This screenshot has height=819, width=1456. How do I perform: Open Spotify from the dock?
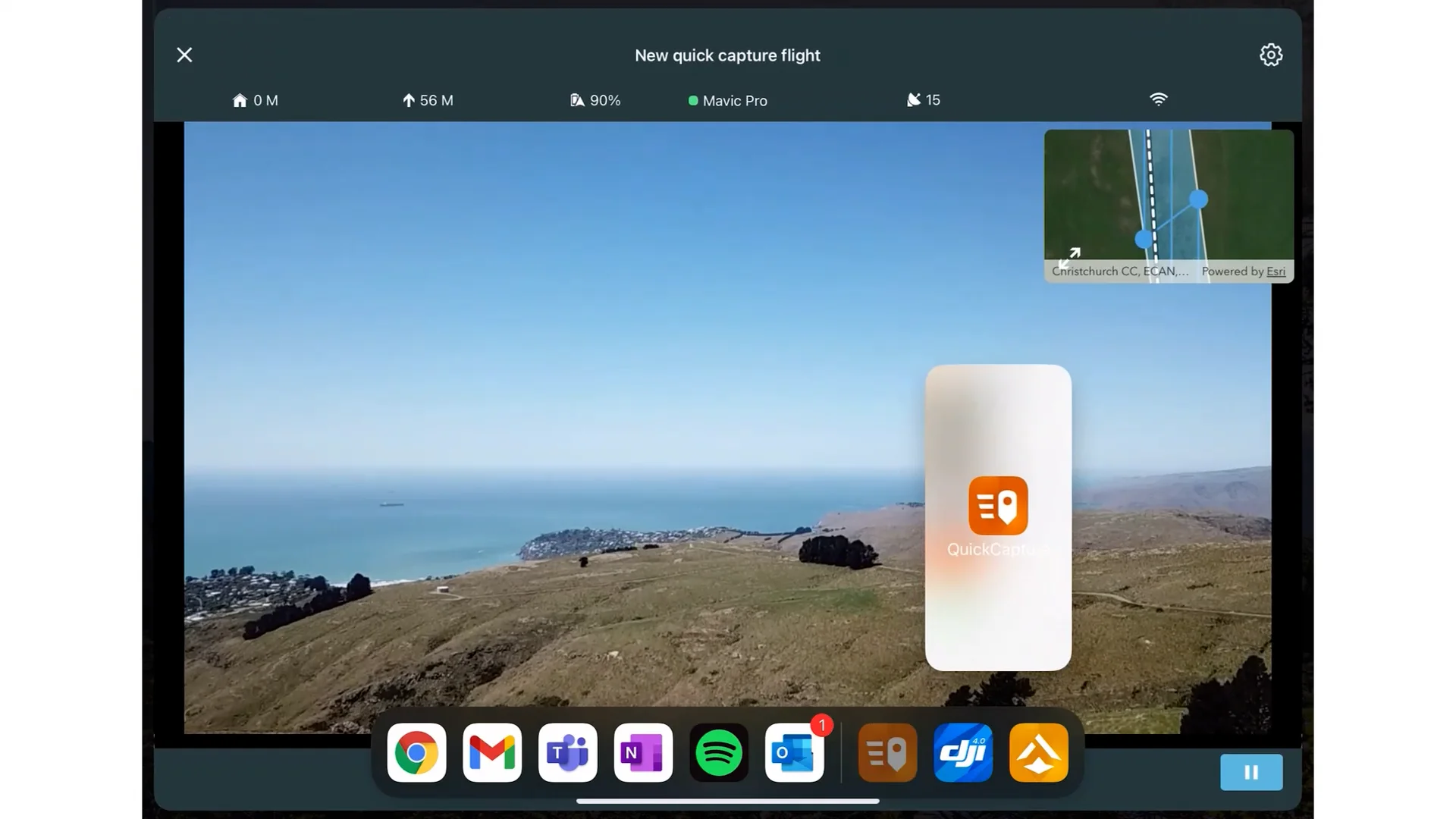click(x=719, y=753)
